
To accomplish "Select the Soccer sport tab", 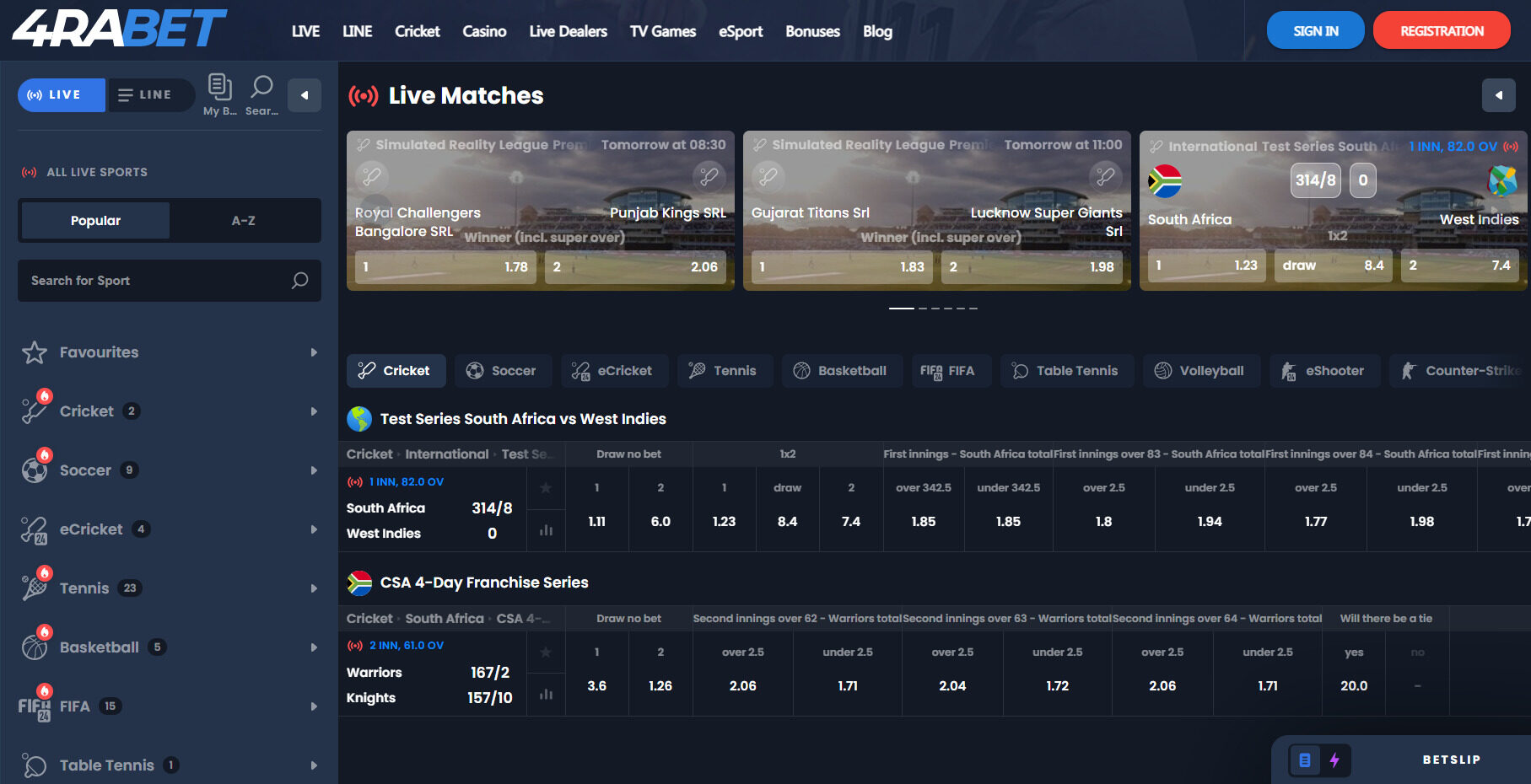I will point(503,371).
